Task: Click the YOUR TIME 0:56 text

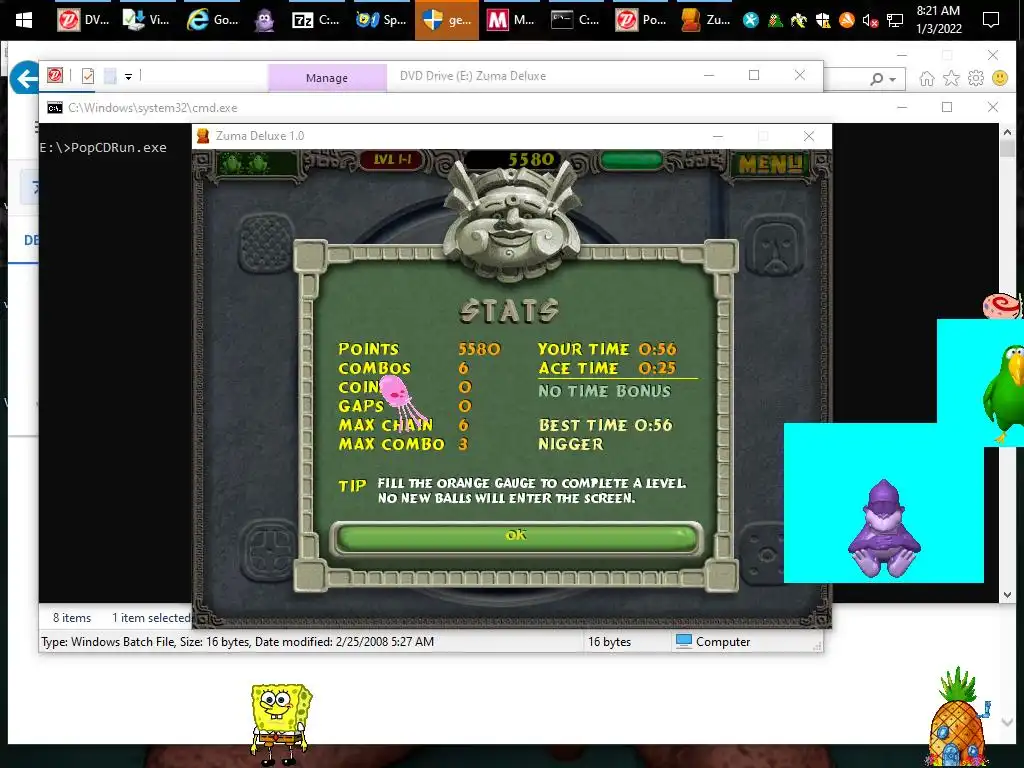Action: click(x=607, y=349)
